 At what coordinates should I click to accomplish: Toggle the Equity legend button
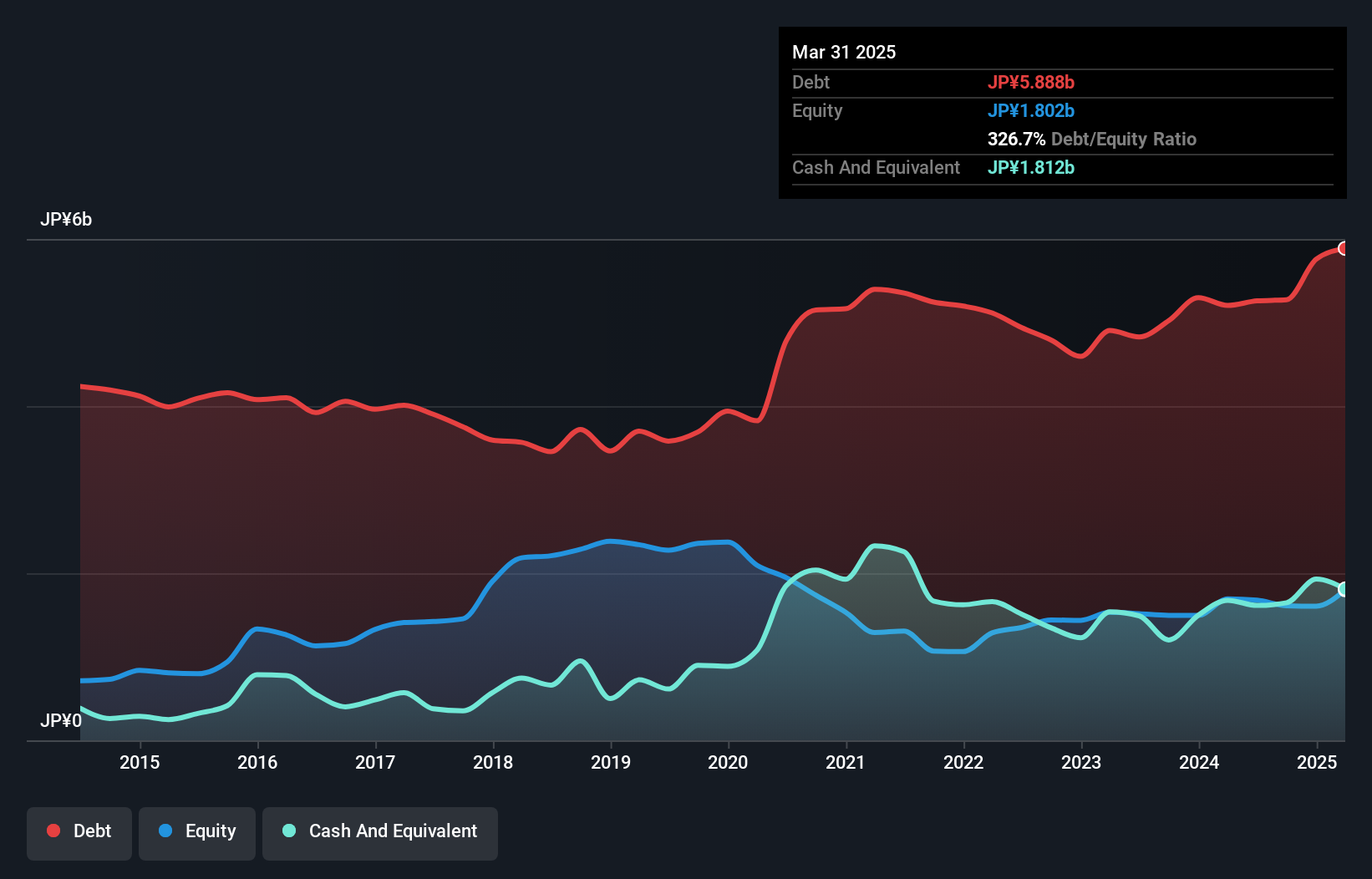[x=197, y=833]
